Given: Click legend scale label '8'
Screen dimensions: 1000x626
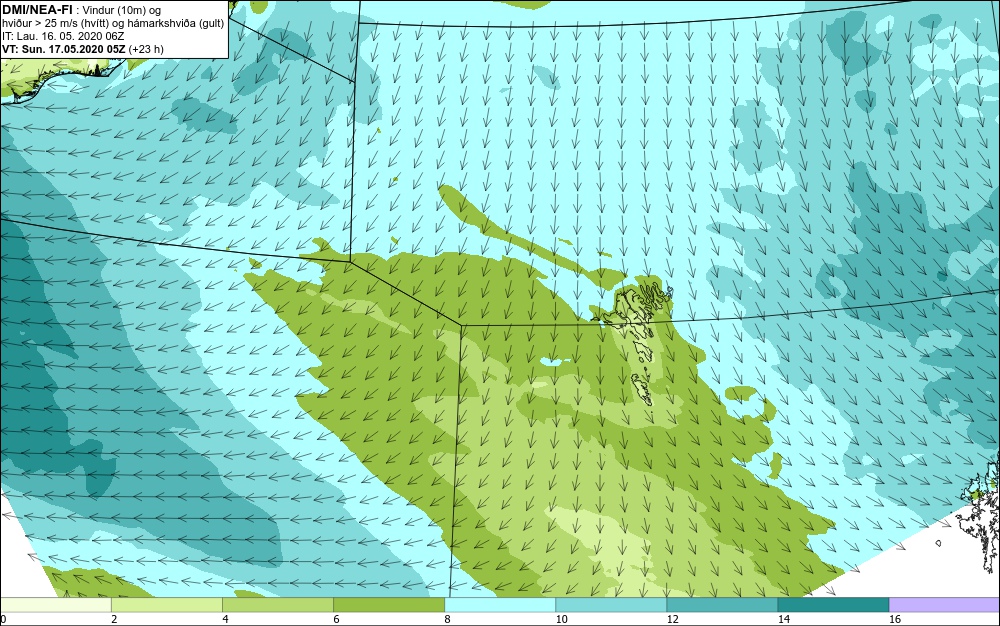Looking at the screenshot, I should point(448,619).
